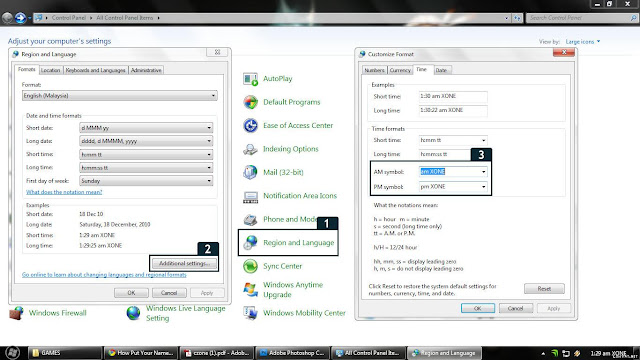Click Reset button in Customize Format
The height and width of the screenshot is (360, 640).
pyautogui.click(x=544, y=289)
